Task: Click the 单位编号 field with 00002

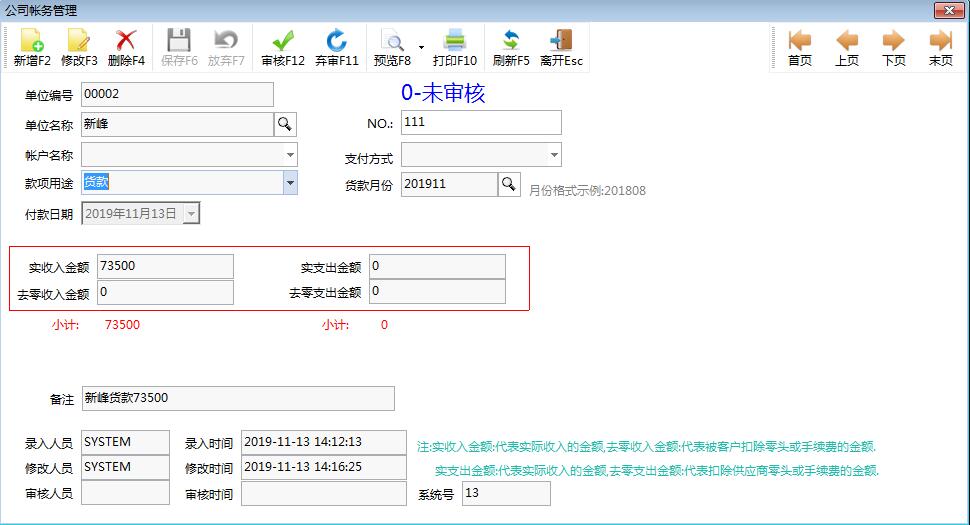Action: coord(178,95)
